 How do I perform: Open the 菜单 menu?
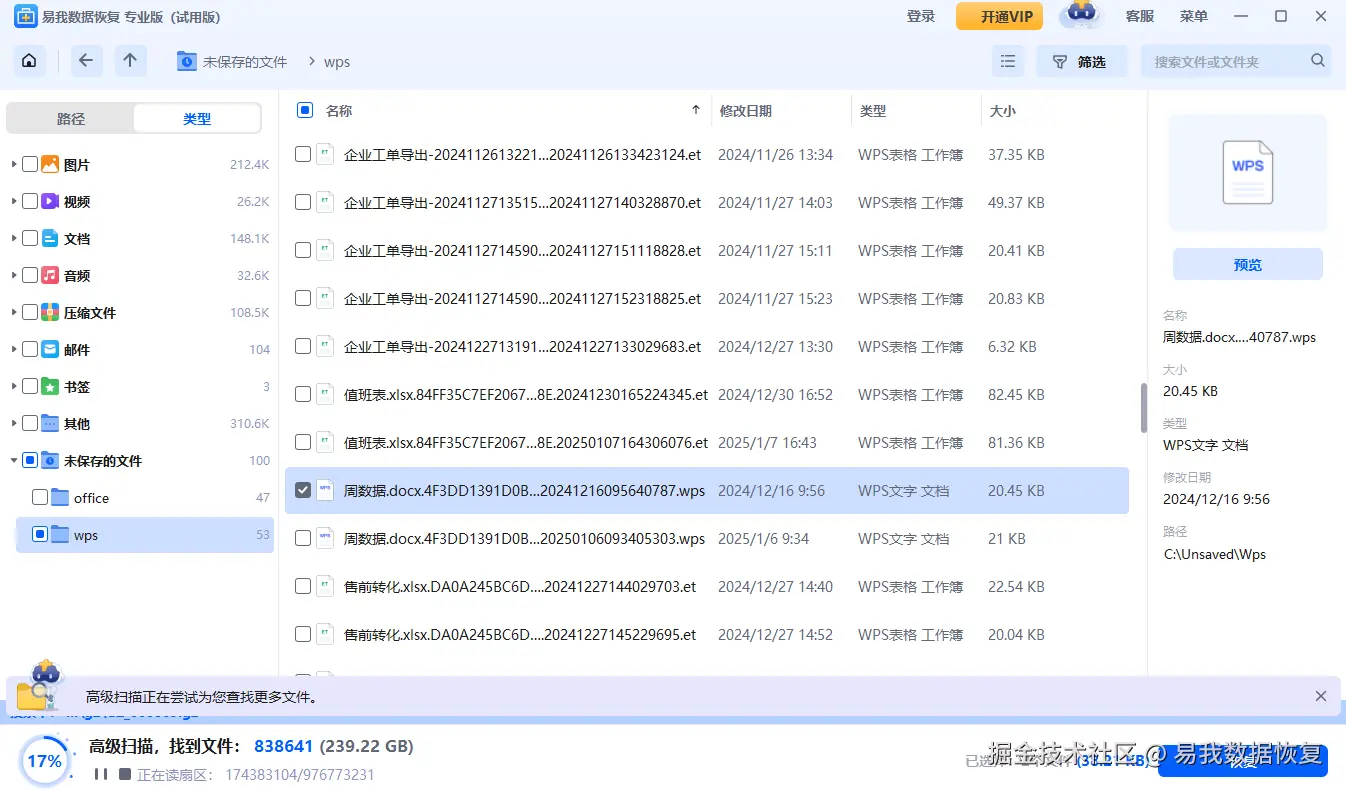[1194, 16]
